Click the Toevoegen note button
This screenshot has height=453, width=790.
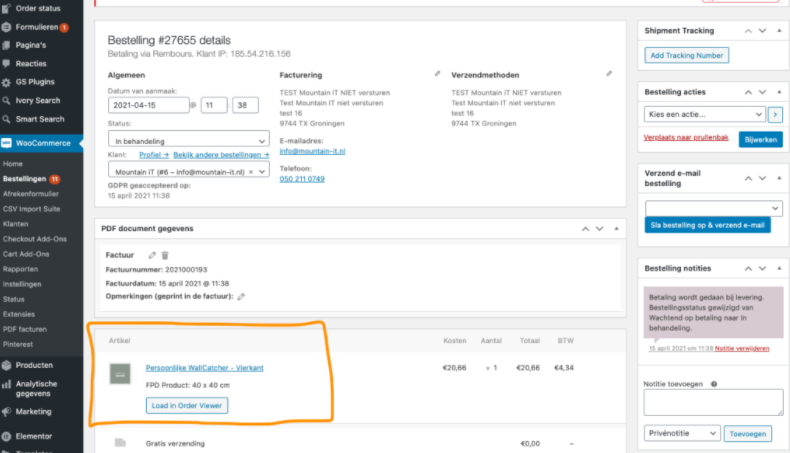[748, 433]
